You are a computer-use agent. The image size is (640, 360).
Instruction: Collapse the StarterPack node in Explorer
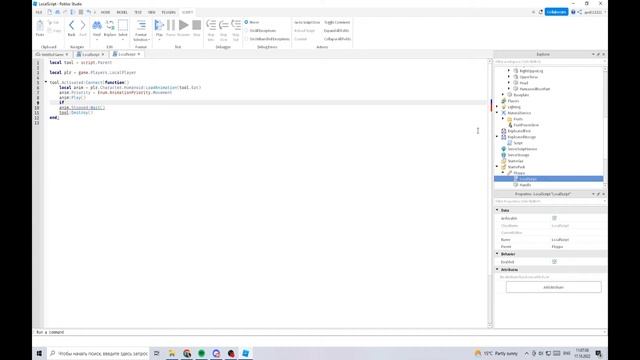(x=497, y=167)
